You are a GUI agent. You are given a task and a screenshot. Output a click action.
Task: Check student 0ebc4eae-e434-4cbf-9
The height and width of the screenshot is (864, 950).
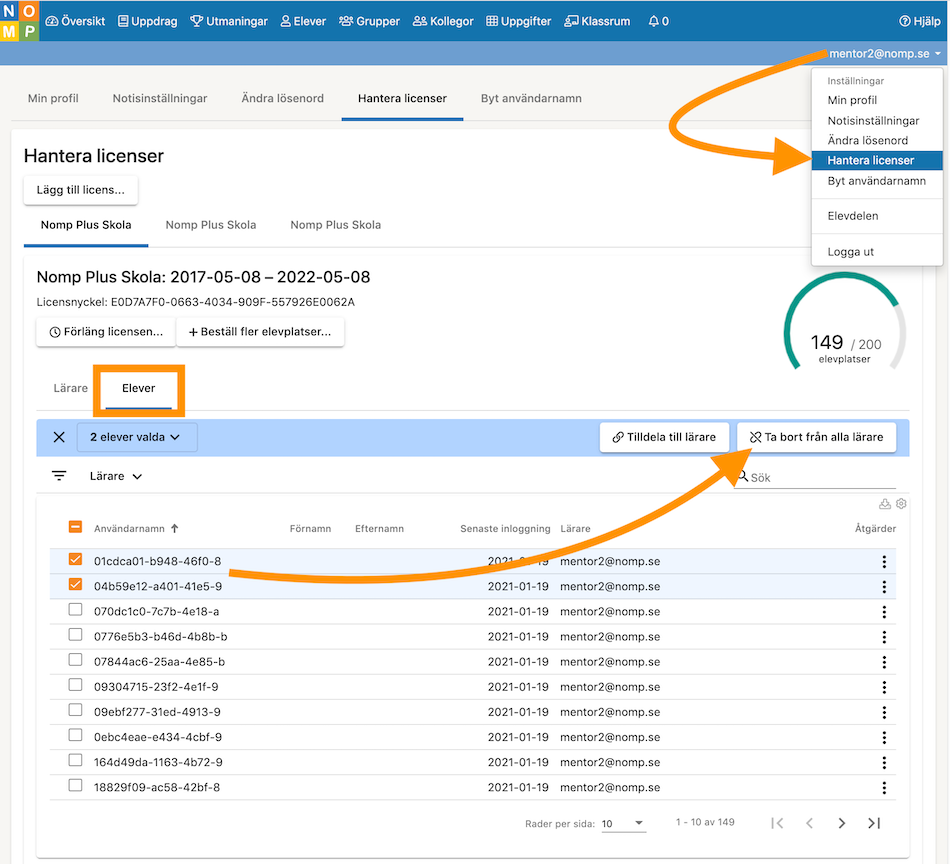[x=75, y=735]
